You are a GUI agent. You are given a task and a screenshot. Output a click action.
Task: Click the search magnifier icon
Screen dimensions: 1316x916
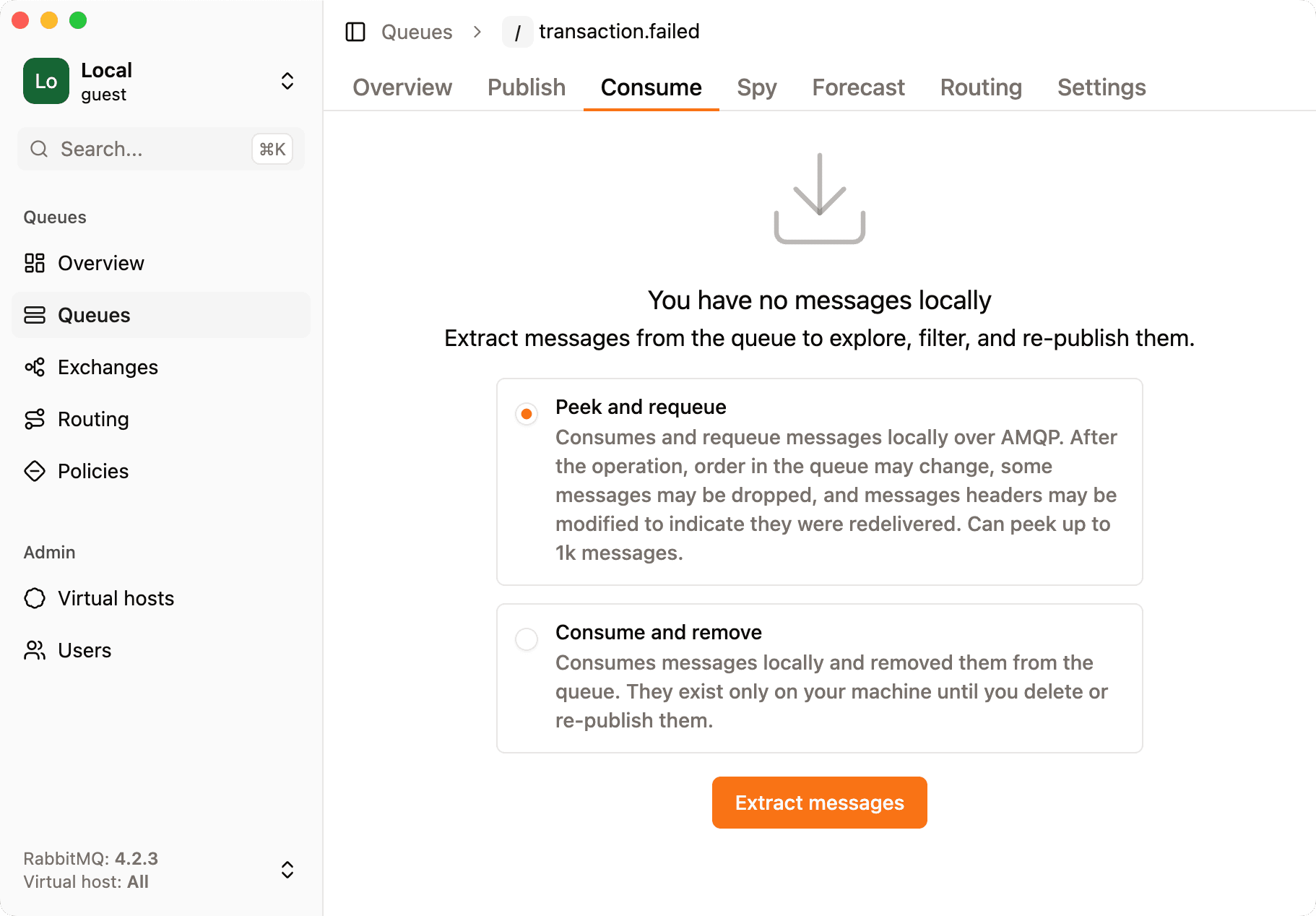point(39,149)
